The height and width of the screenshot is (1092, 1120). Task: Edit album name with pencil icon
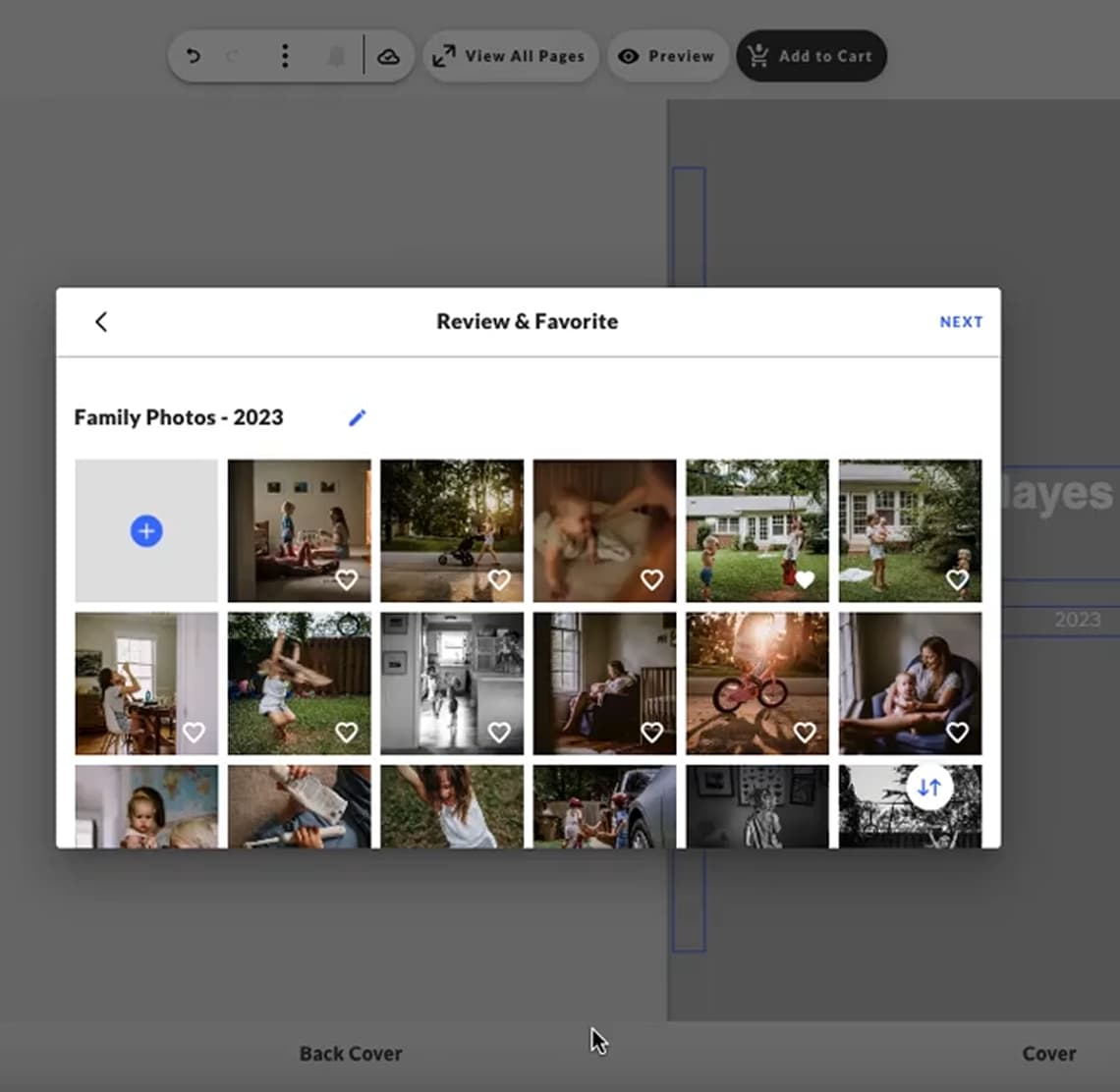357,418
